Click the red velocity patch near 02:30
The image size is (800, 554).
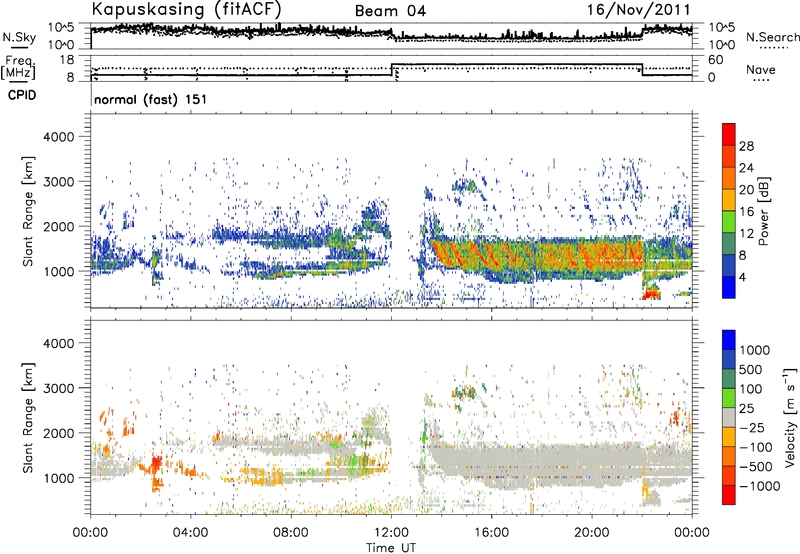click(156, 464)
